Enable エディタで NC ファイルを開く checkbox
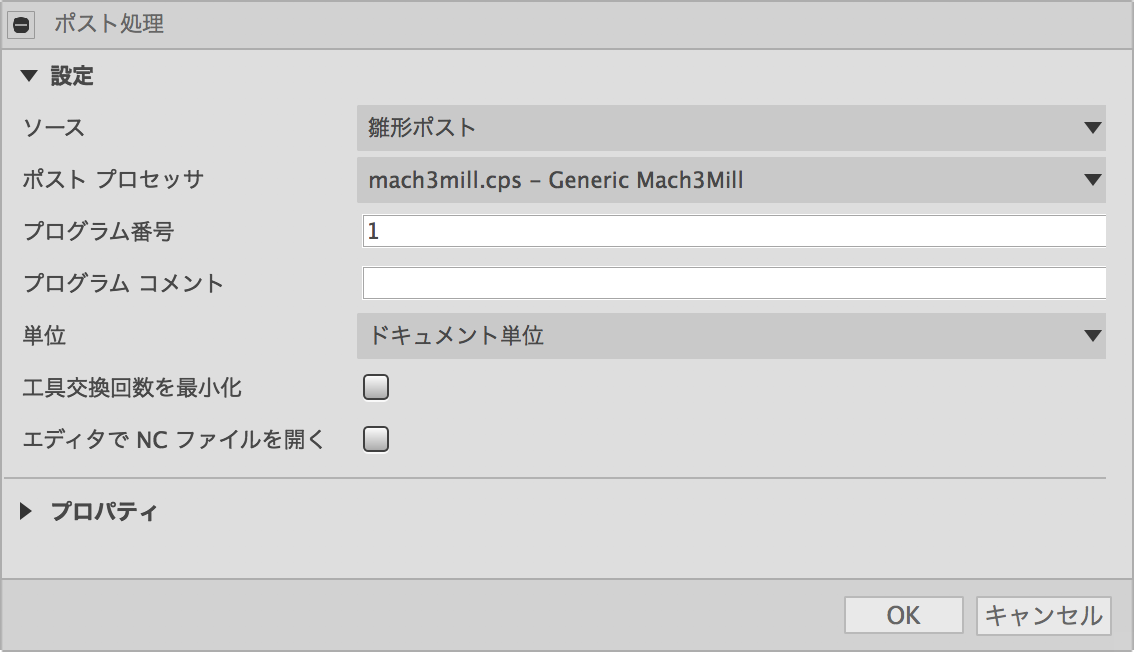Screen dimensions: 1134x652 tap(376, 439)
